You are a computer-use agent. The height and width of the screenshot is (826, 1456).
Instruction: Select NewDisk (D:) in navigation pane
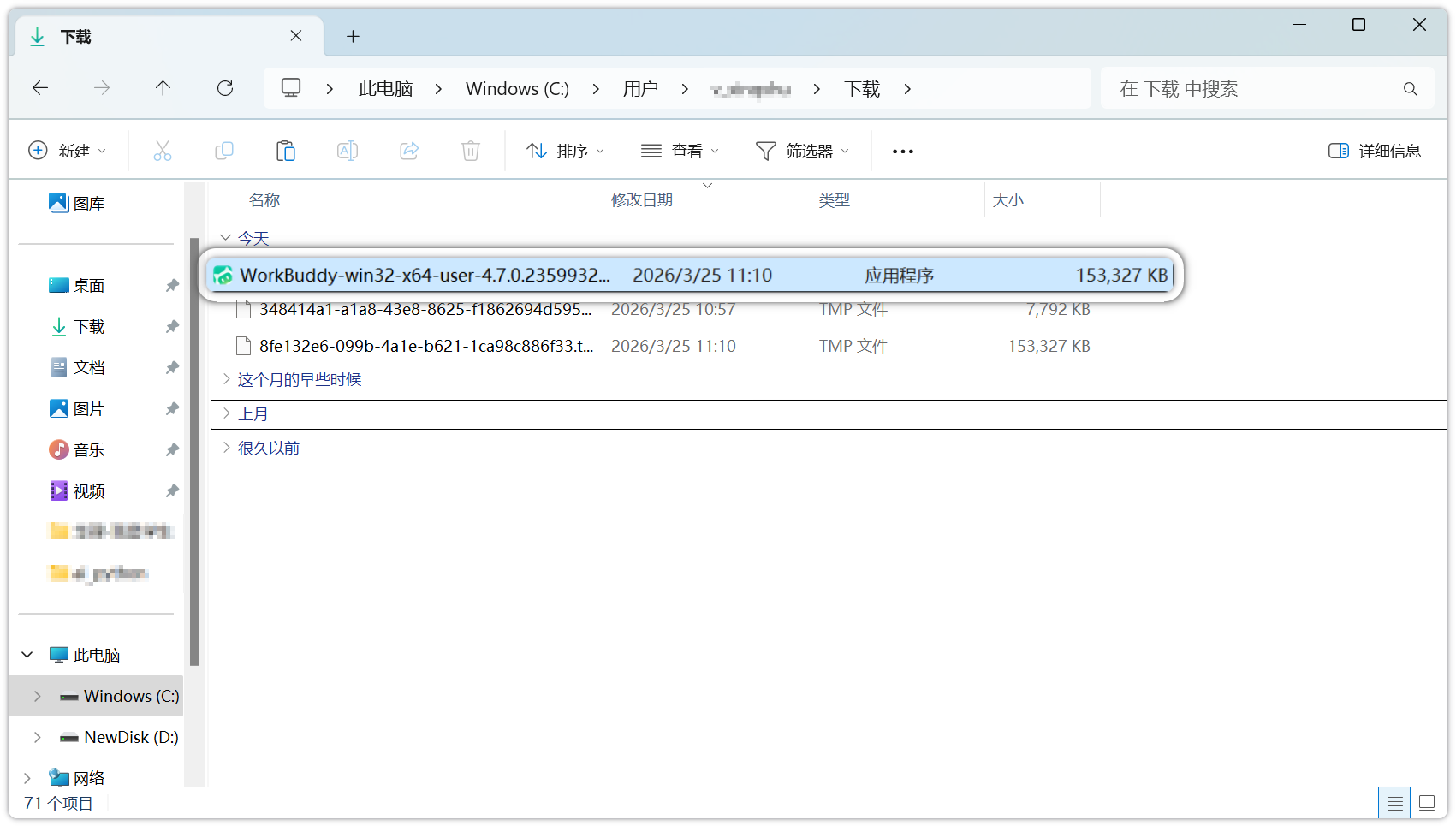[x=130, y=737]
